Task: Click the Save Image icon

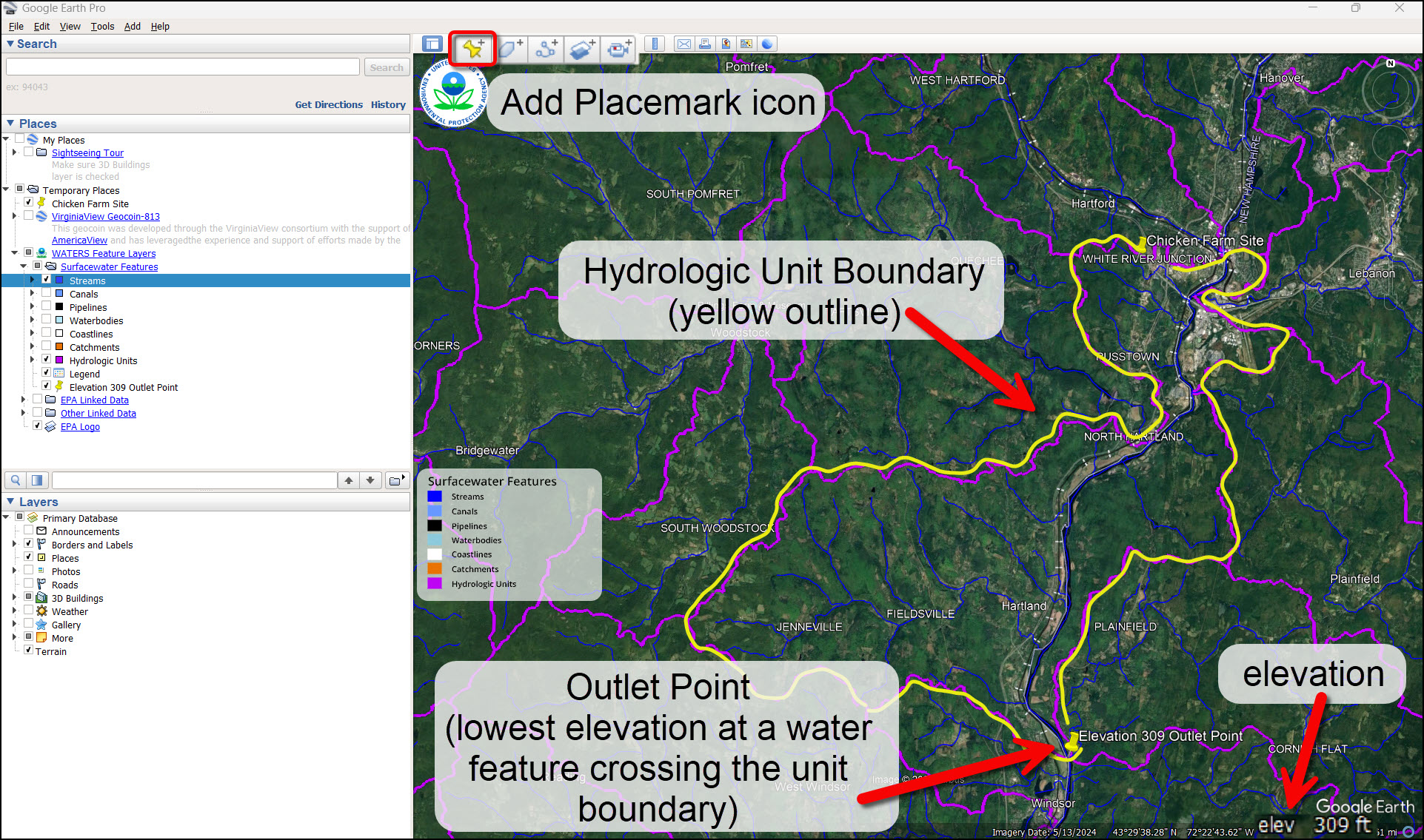Action: click(726, 44)
